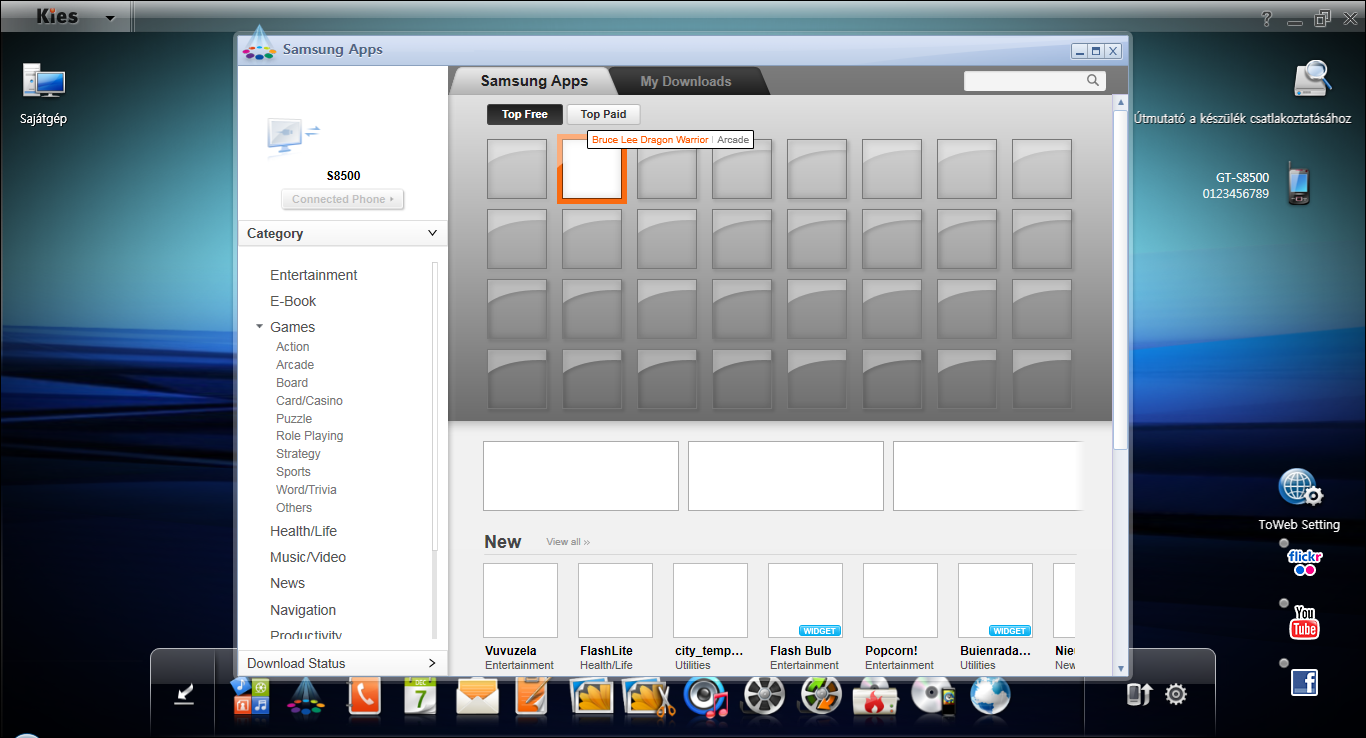This screenshot has height=738, width=1366.
Task: Open the Popcorn! app thumbnail
Action: point(900,600)
